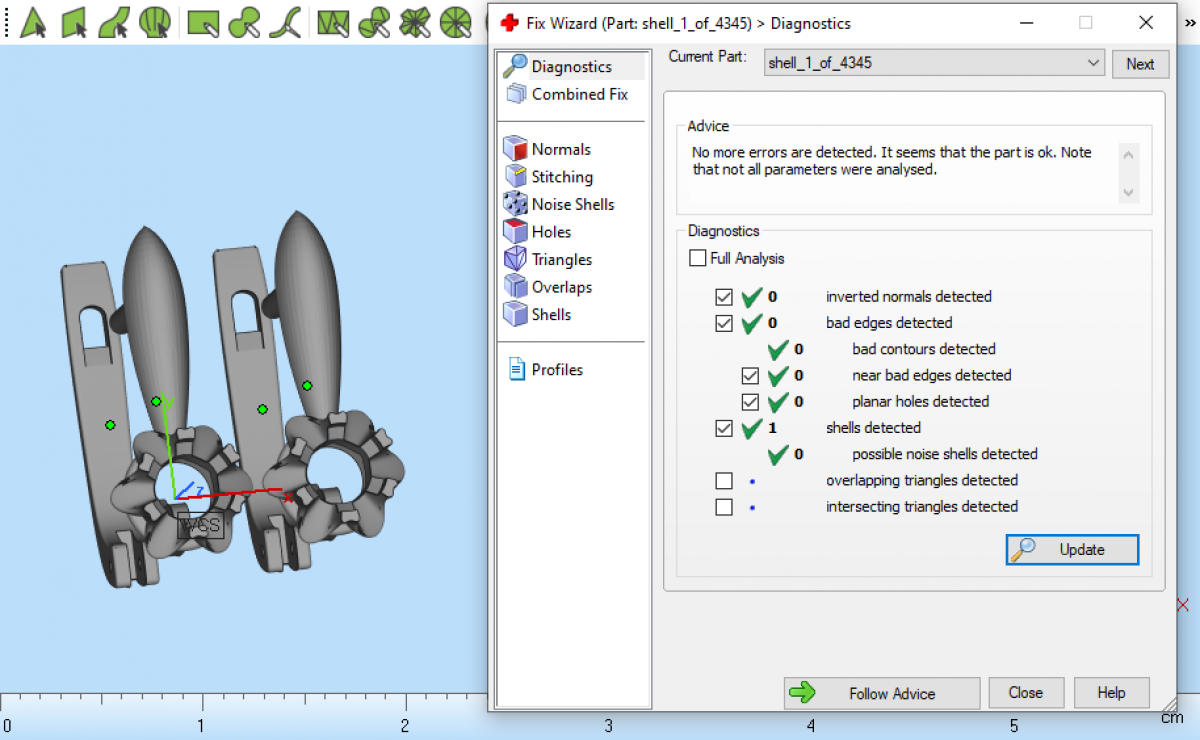This screenshot has height=740, width=1200.
Task: Open the Normals fix page
Action: point(560,149)
